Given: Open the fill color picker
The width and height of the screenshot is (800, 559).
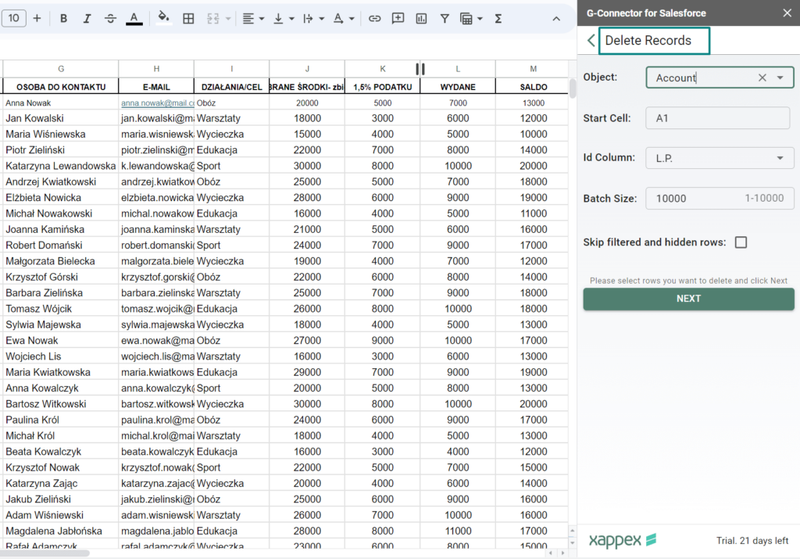Looking at the screenshot, I should (163, 18).
